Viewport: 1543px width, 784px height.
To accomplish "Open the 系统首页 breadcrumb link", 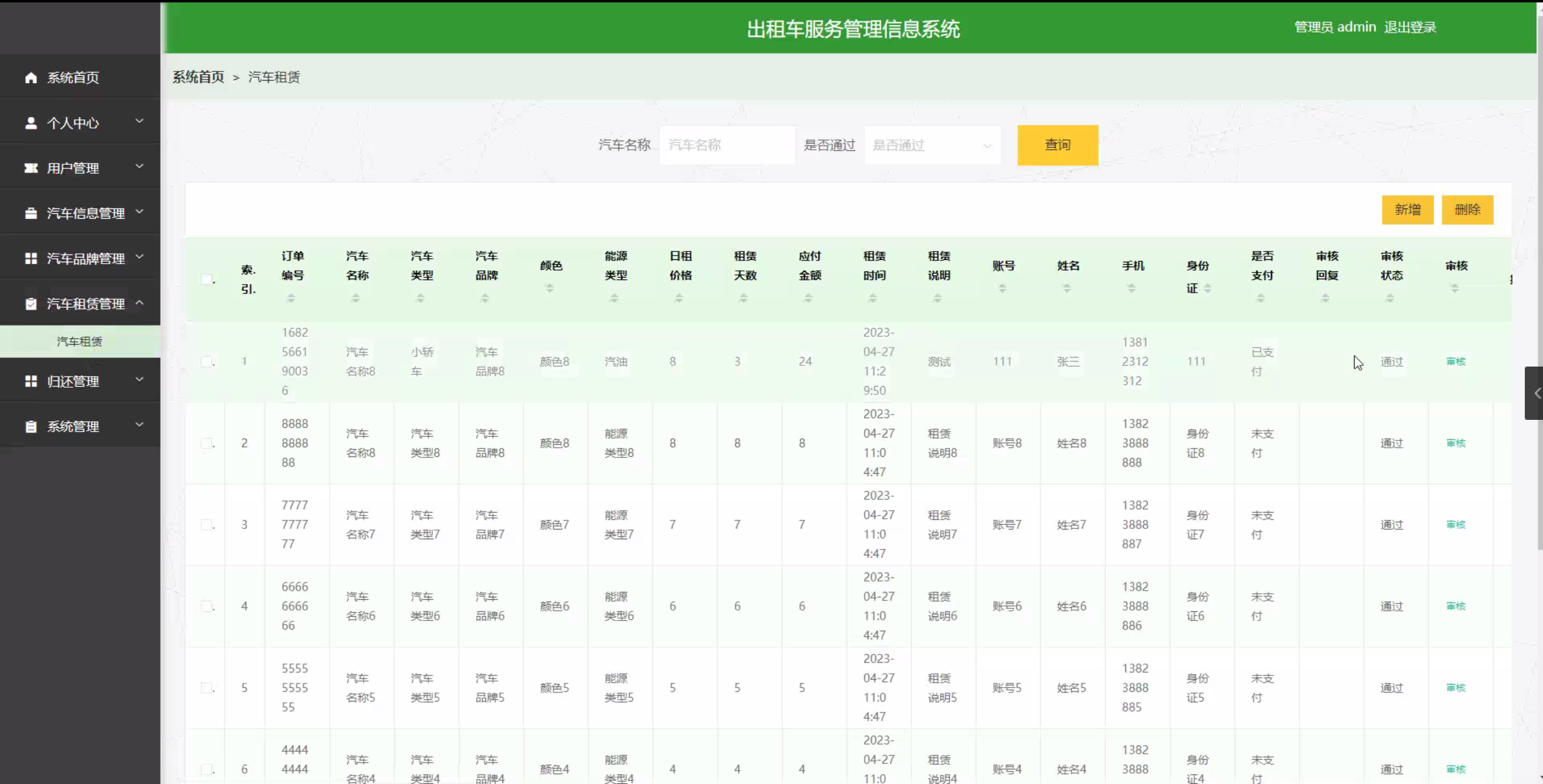I will 198,77.
